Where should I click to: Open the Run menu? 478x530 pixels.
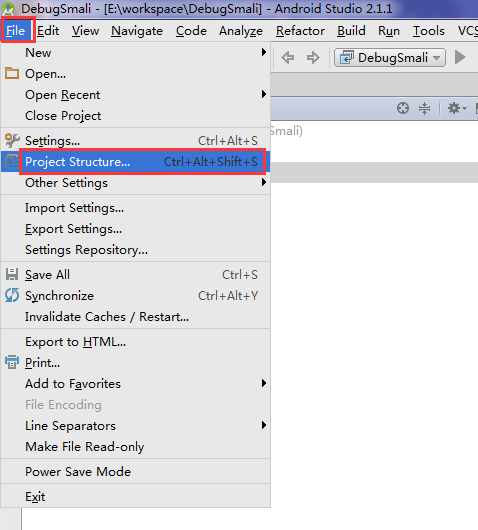(x=389, y=31)
